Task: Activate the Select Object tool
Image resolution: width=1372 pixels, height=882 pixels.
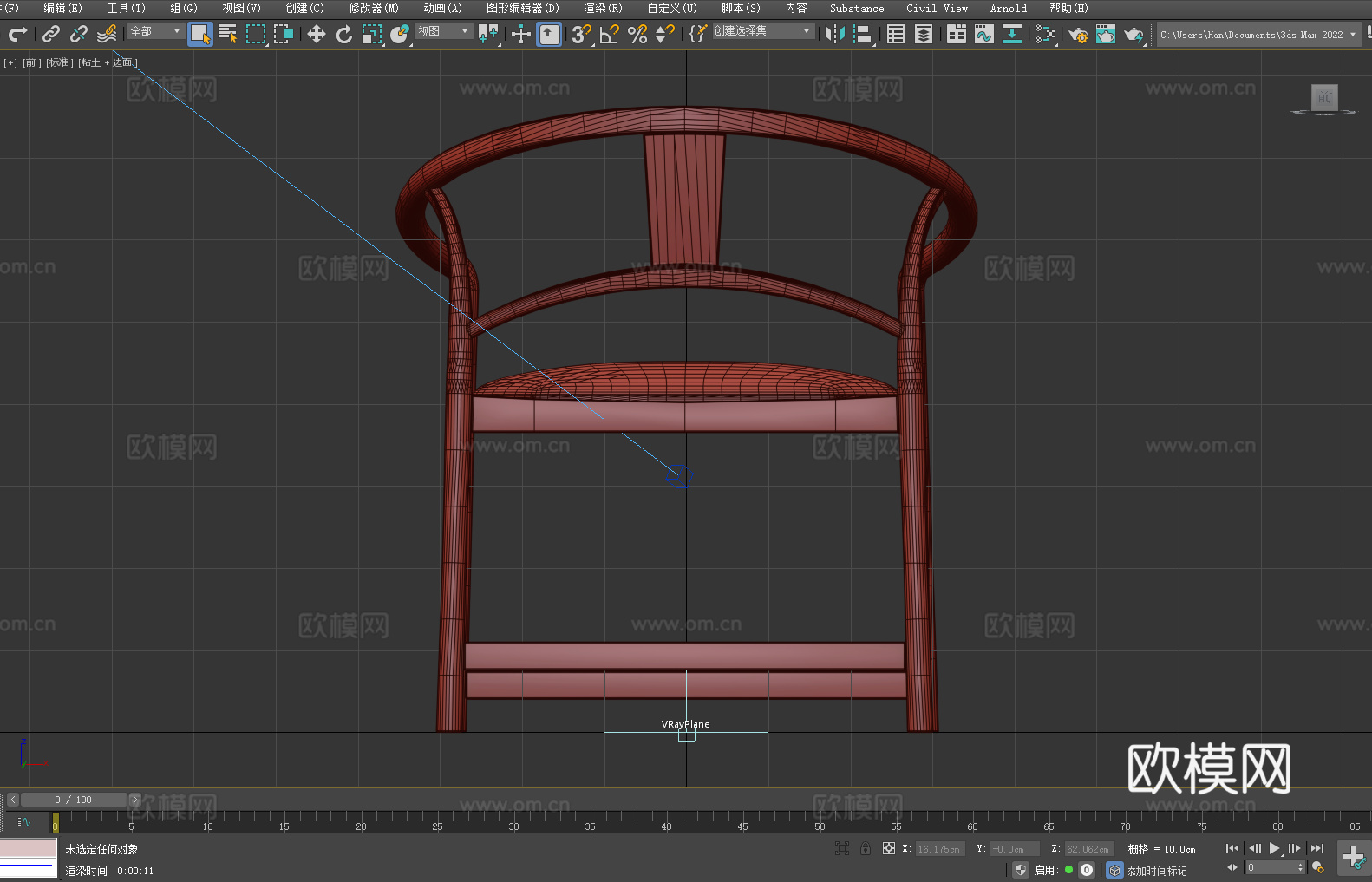Action: coord(200,35)
